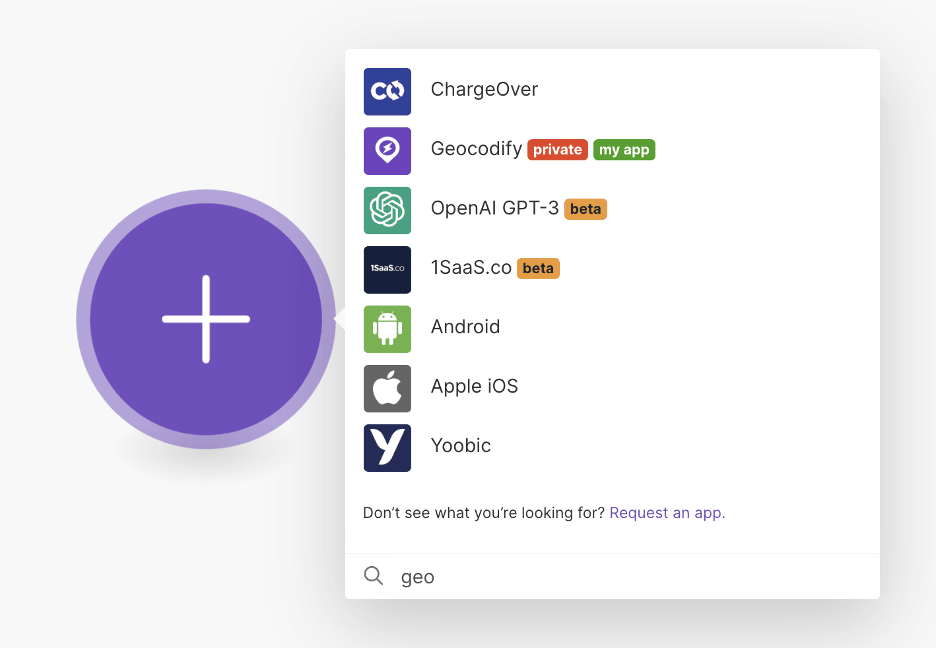Click the large purple plus module button
The height and width of the screenshot is (648, 936).
tap(206, 319)
